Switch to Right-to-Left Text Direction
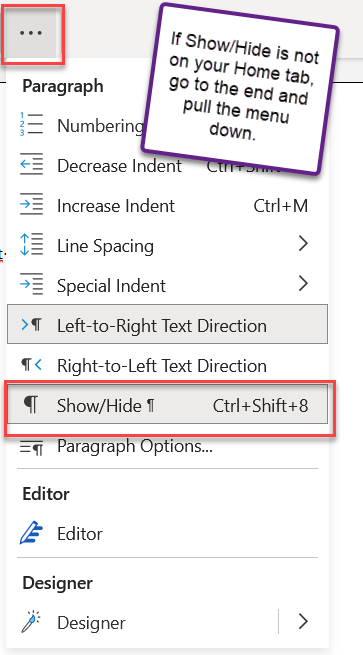Viewport: 363px width, 655px height. coord(168,366)
